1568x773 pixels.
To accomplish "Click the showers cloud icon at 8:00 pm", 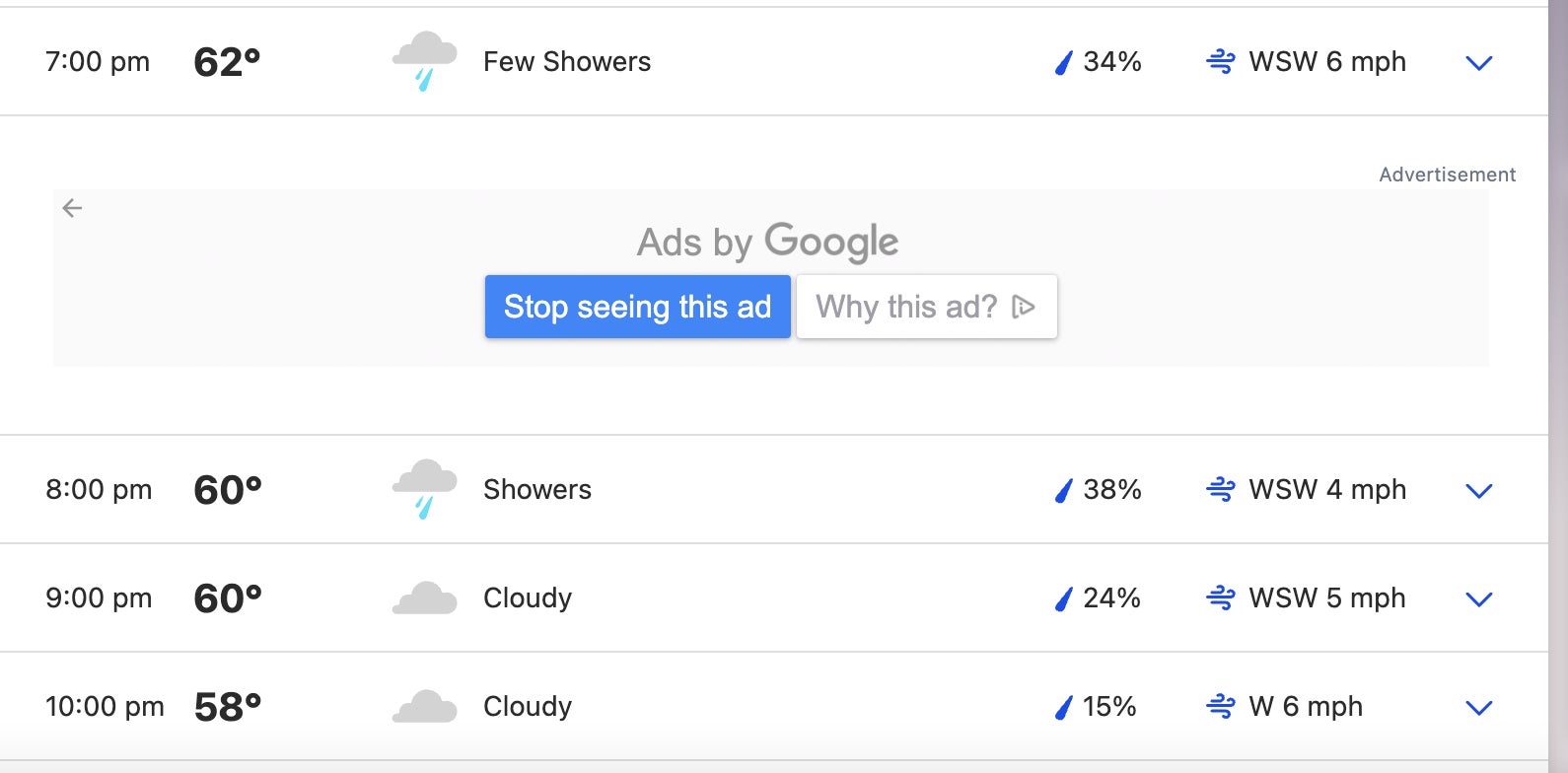I will pos(424,489).
